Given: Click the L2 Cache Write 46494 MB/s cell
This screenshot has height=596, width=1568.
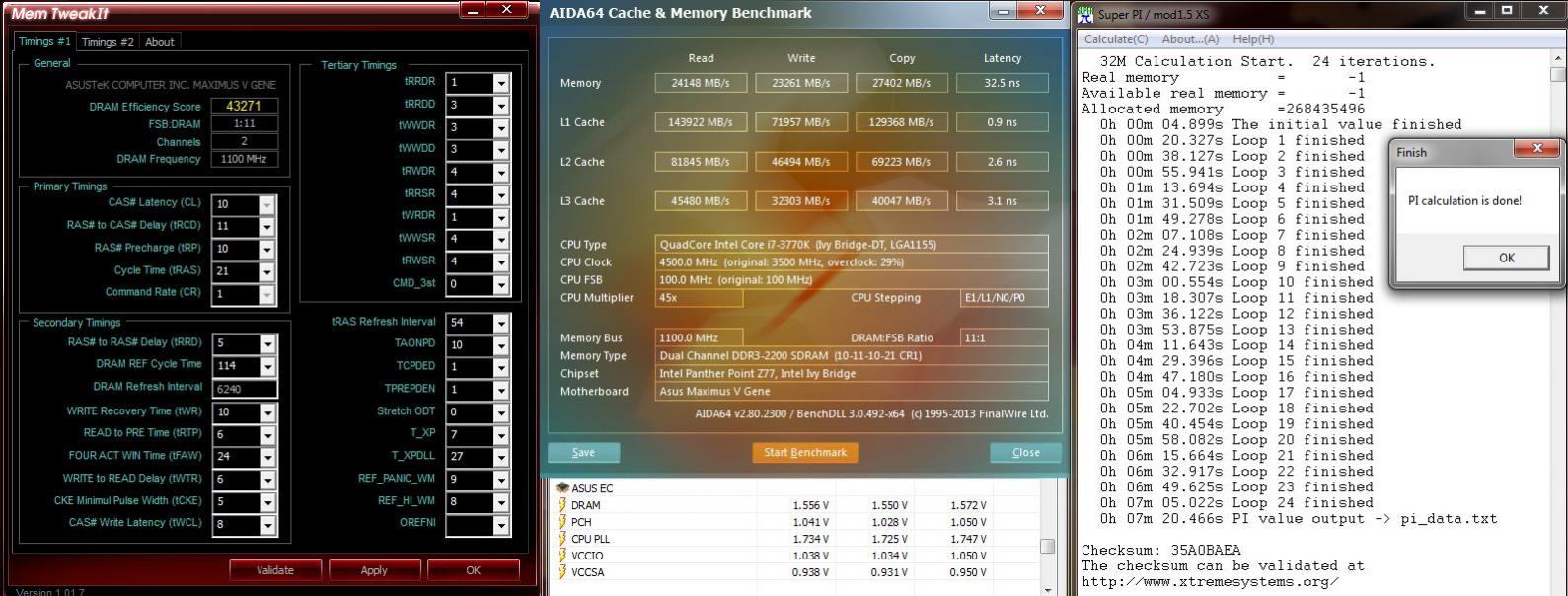Looking at the screenshot, I should [801, 162].
